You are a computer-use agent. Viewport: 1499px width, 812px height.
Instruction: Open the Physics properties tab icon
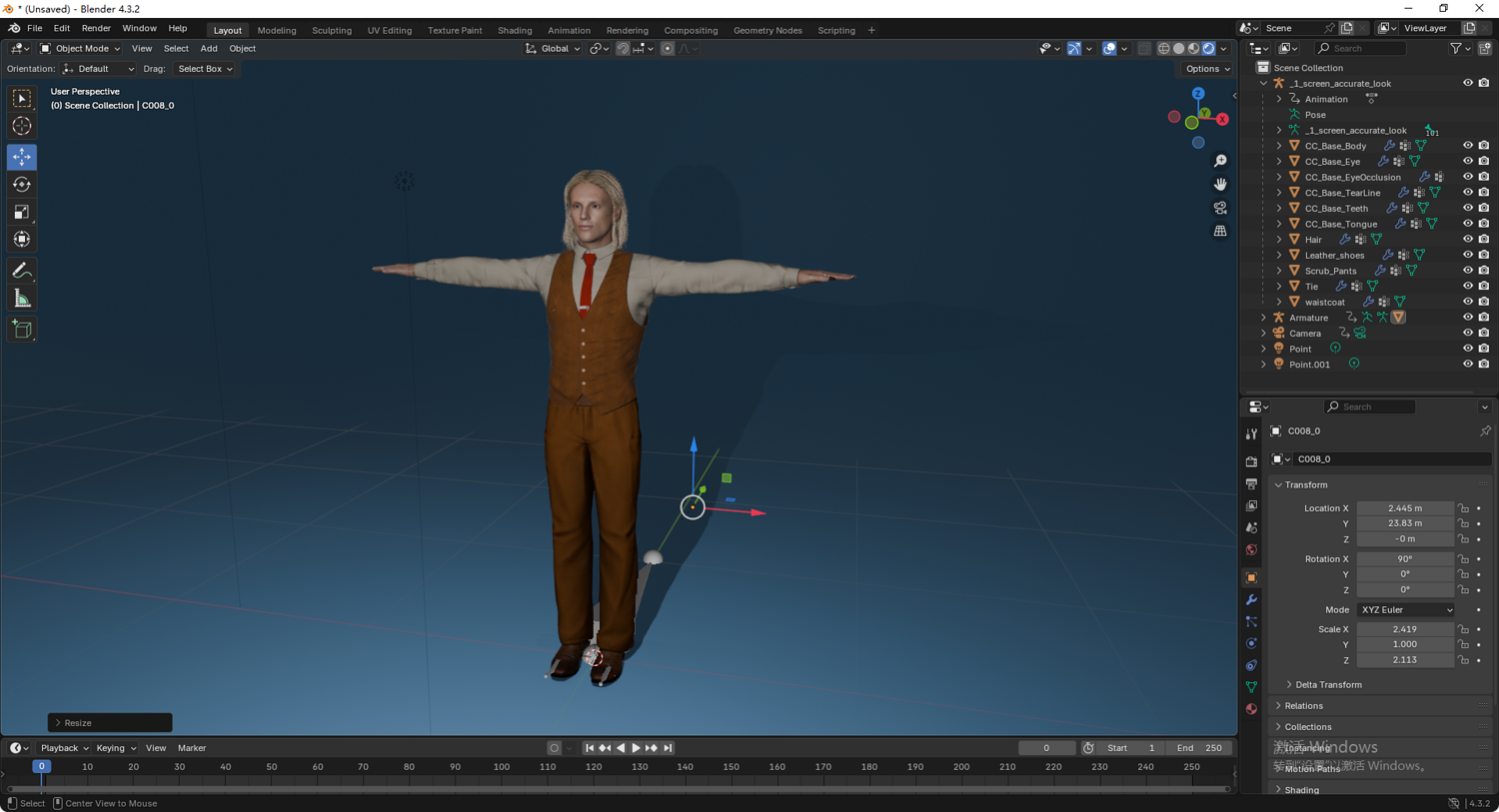[1251, 643]
